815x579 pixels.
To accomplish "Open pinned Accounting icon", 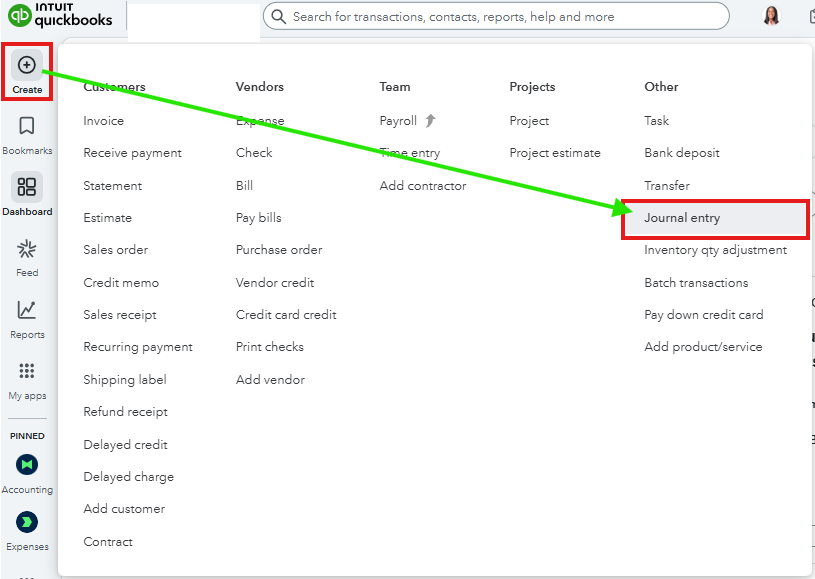I will (27, 464).
